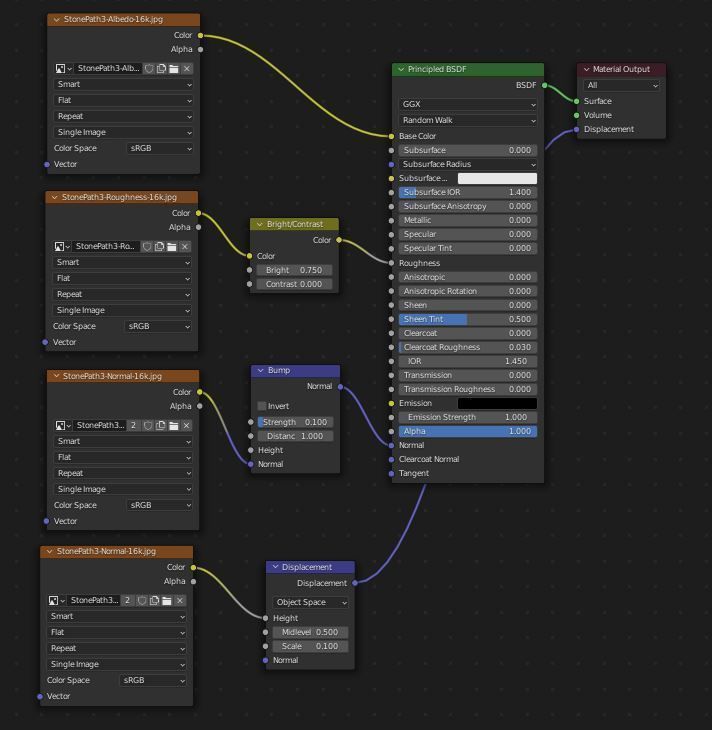Collapse the StonePath3-Roughness-16k.jpg node
The height and width of the screenshot is (730, 712).
tap(54, 197)
